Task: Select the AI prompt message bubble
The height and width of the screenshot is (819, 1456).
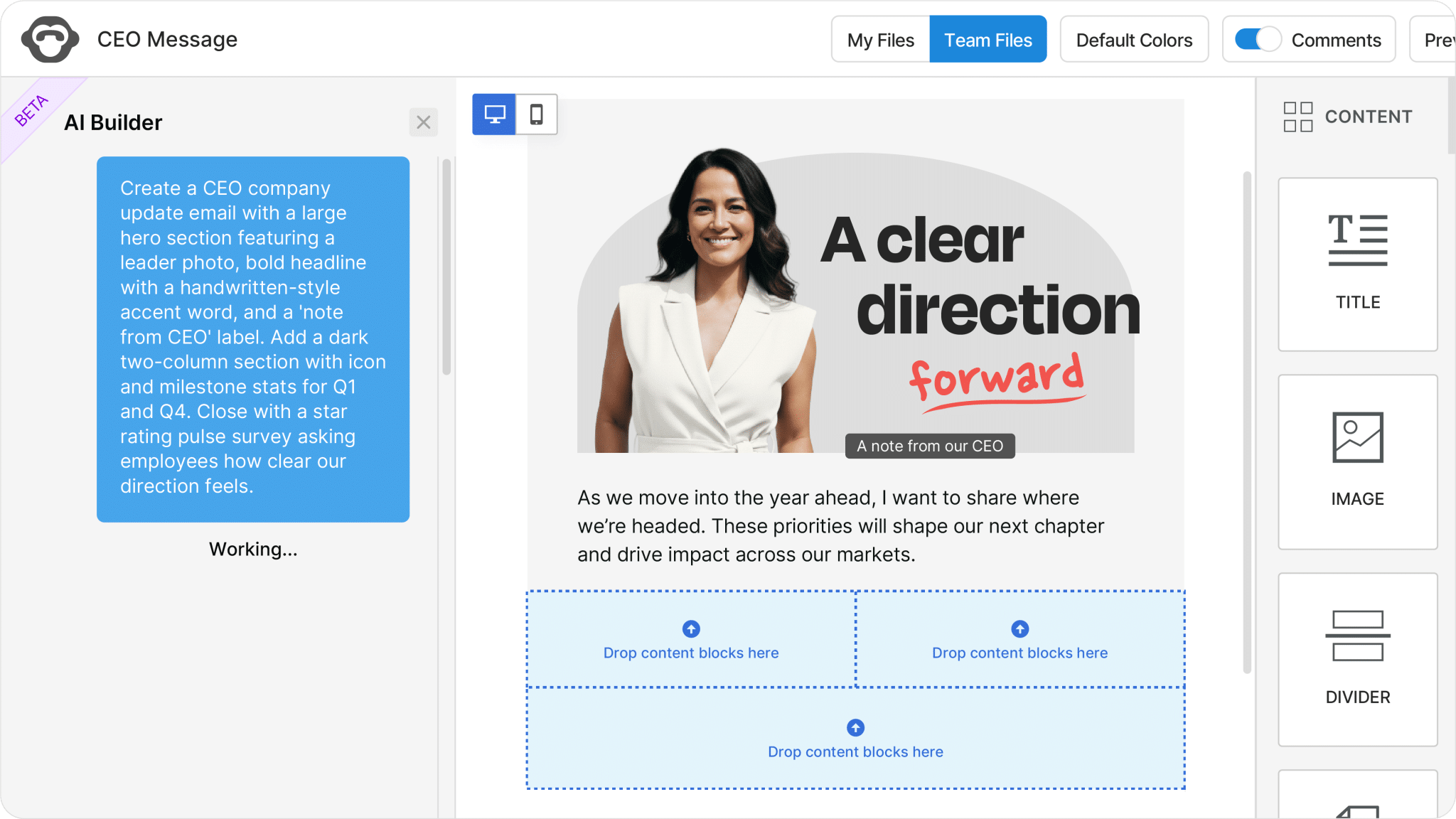Action: coord(253,339)
